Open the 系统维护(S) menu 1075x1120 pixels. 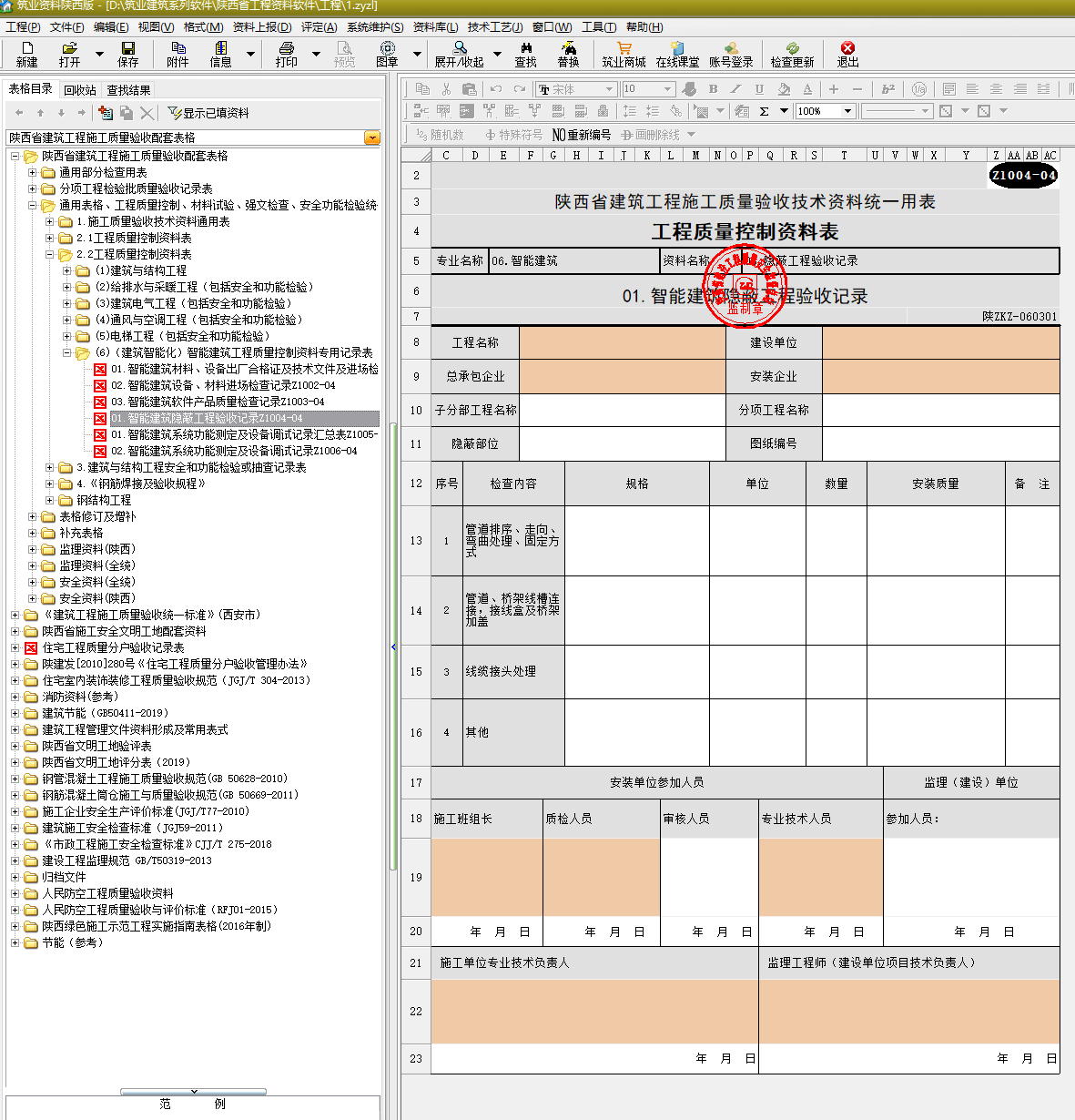coord(374,27)
